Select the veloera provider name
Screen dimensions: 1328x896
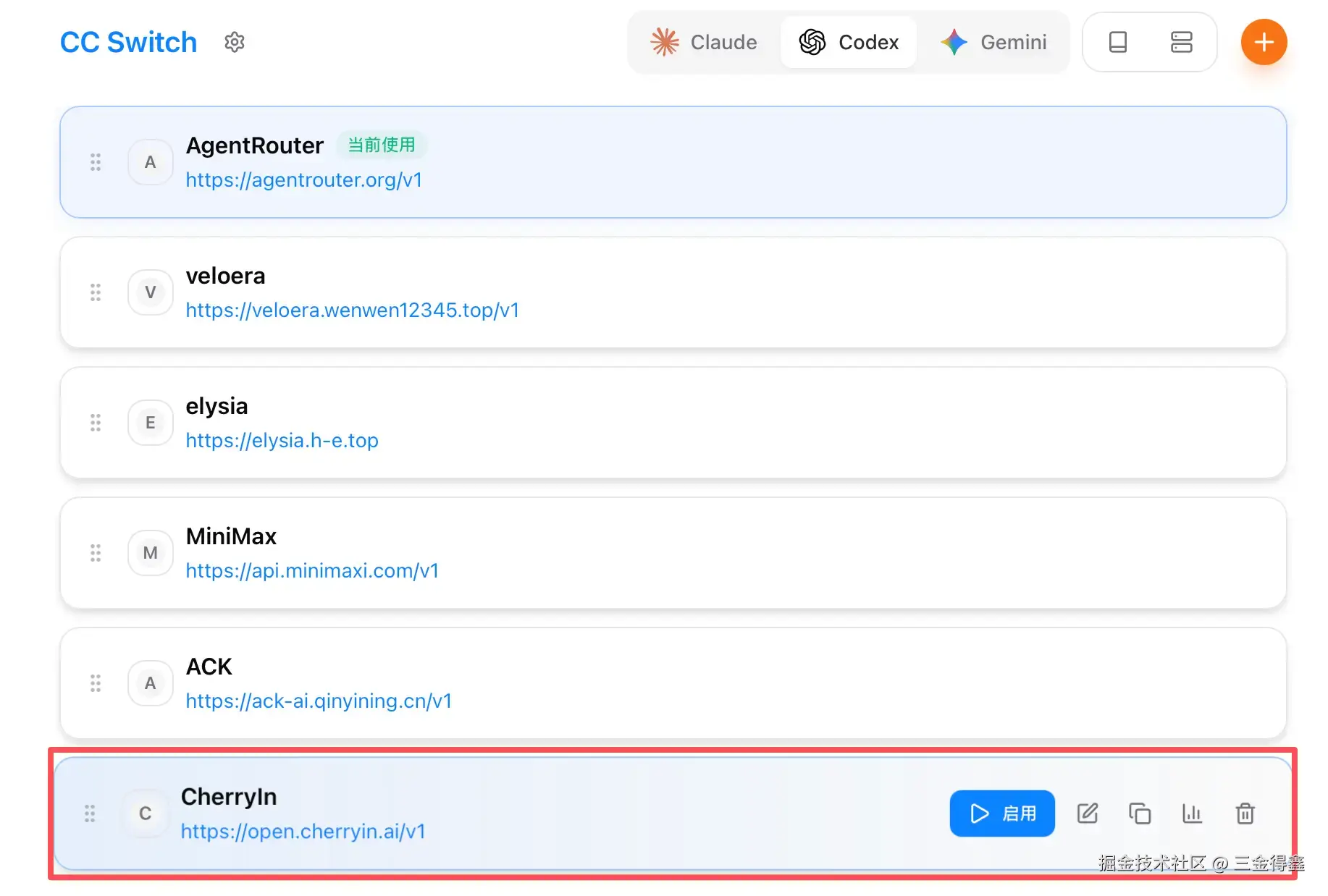coord(225,276)
